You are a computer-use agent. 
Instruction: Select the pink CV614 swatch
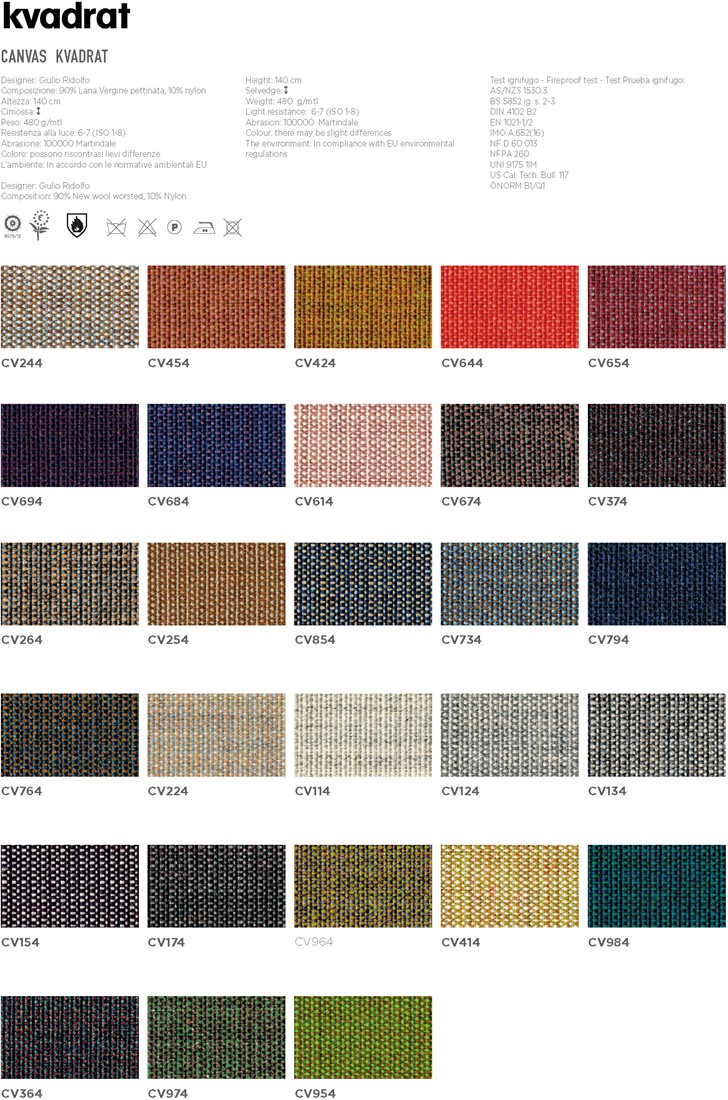(x=363, y=445)
